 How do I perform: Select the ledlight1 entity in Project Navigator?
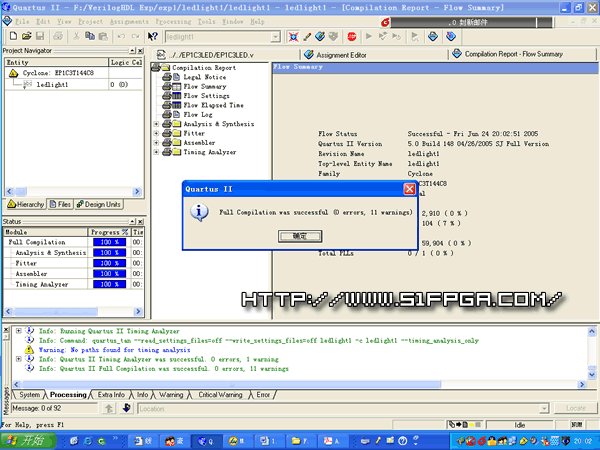52,85
